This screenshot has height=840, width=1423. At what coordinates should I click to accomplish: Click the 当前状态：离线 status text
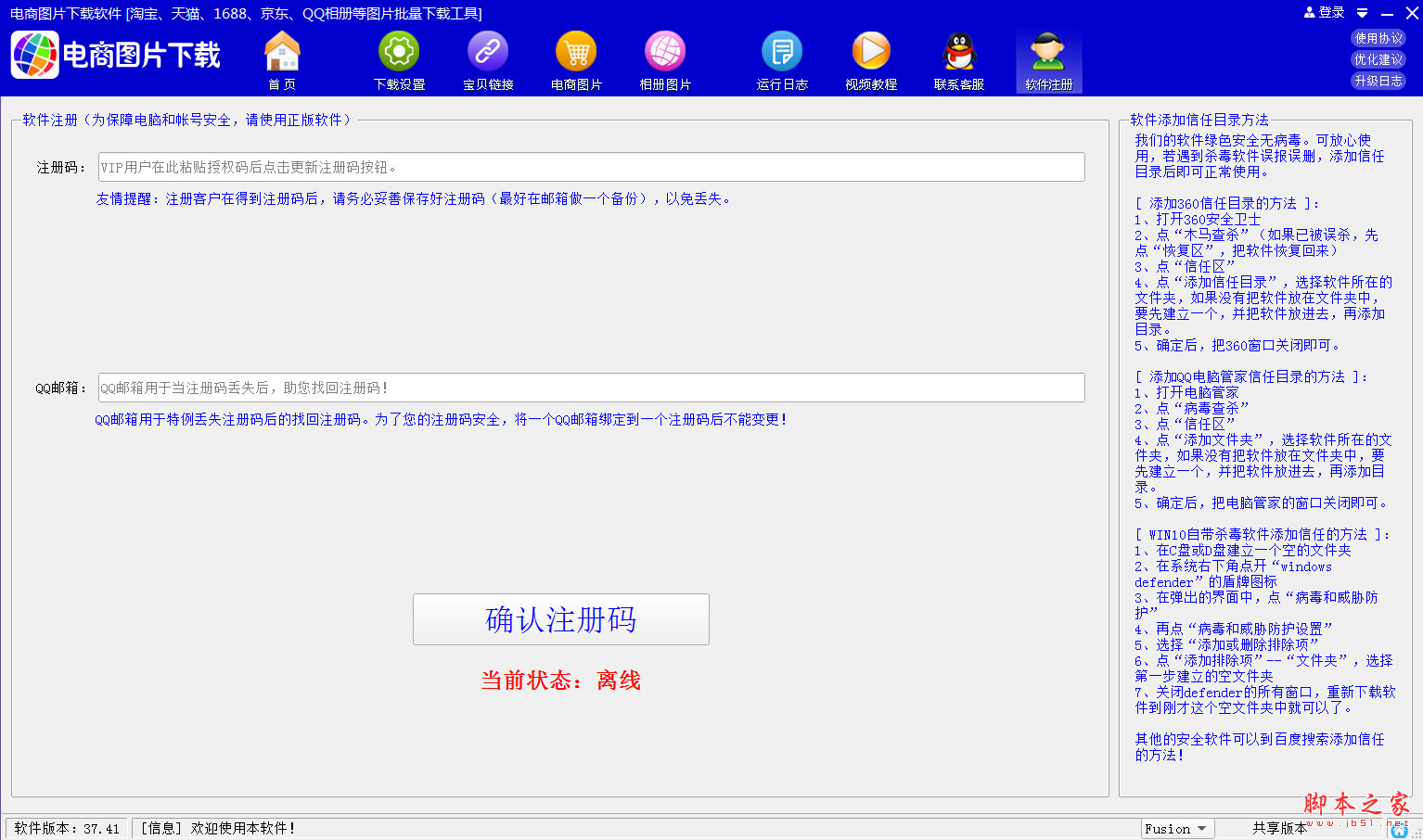tap(561, 681)
